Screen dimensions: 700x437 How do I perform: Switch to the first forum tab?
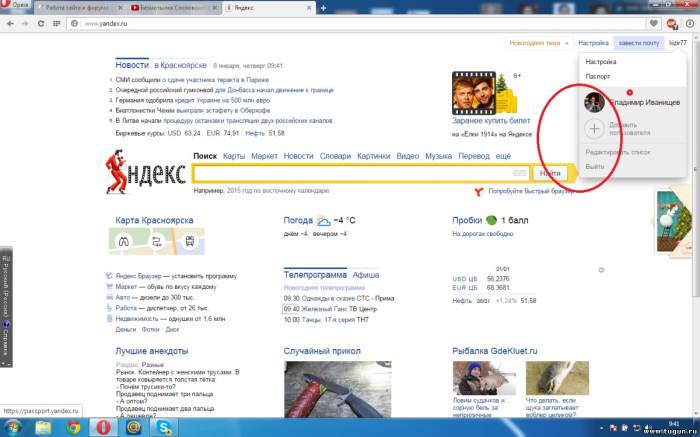[80, 8]
